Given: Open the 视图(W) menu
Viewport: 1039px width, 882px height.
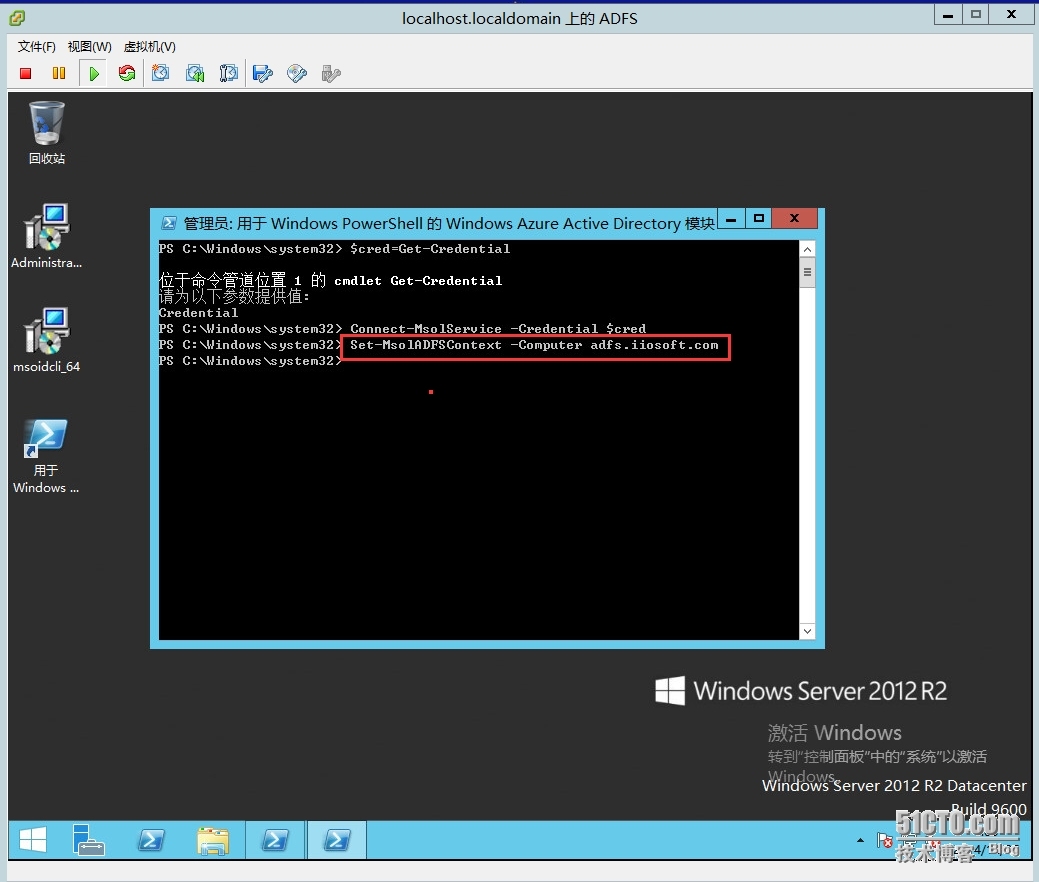Looking at the screenshot, I should [89, 46].
